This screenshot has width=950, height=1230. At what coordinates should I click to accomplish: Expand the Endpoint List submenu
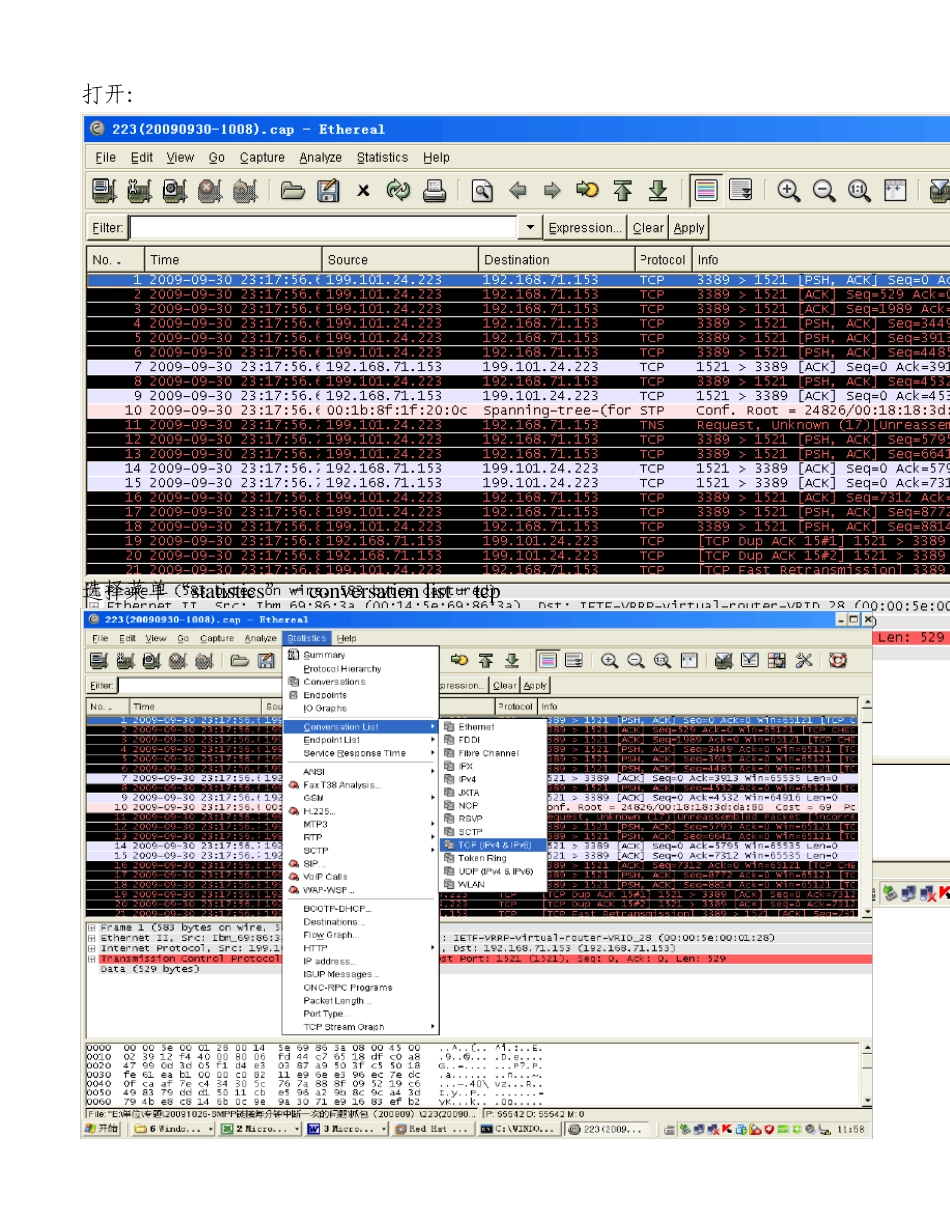pyautogui.click(x=362, y=739)
